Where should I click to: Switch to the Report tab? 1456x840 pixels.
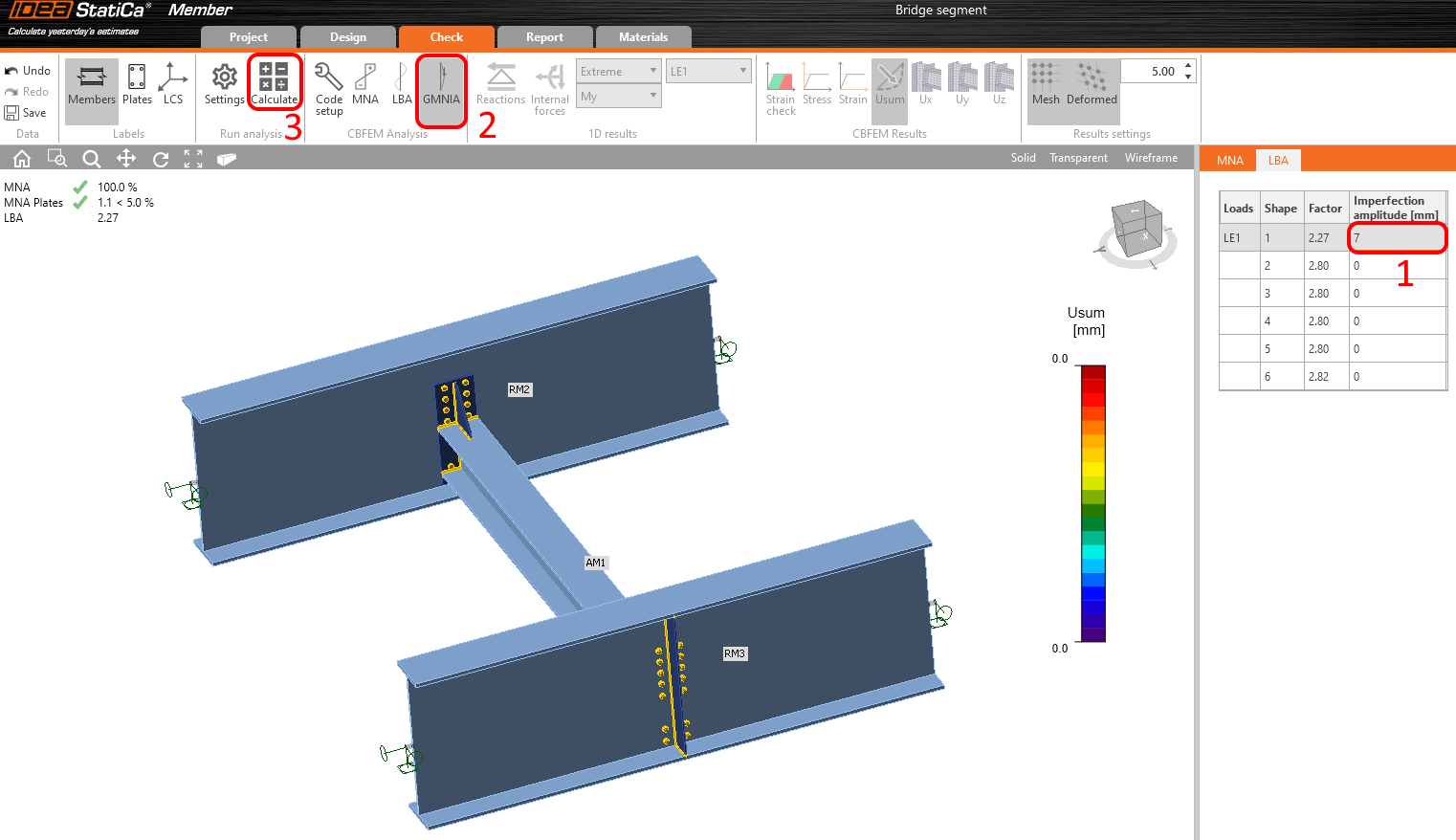point(544,37)
